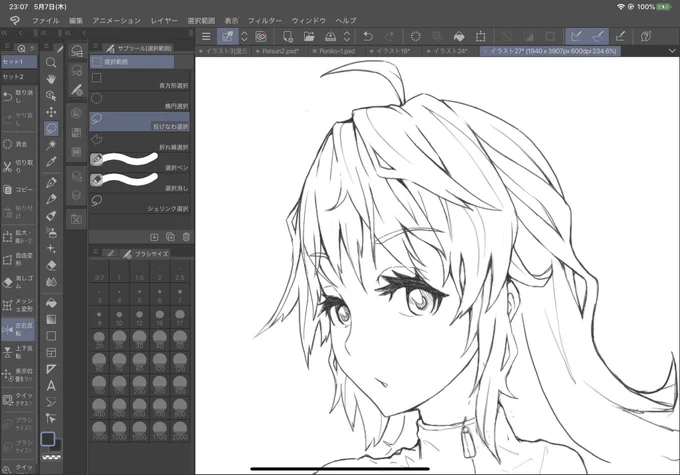Select the Auto select magic wand tool
Image resolution: width=680 pixels, height=475 pixels.
click(51, 145)
